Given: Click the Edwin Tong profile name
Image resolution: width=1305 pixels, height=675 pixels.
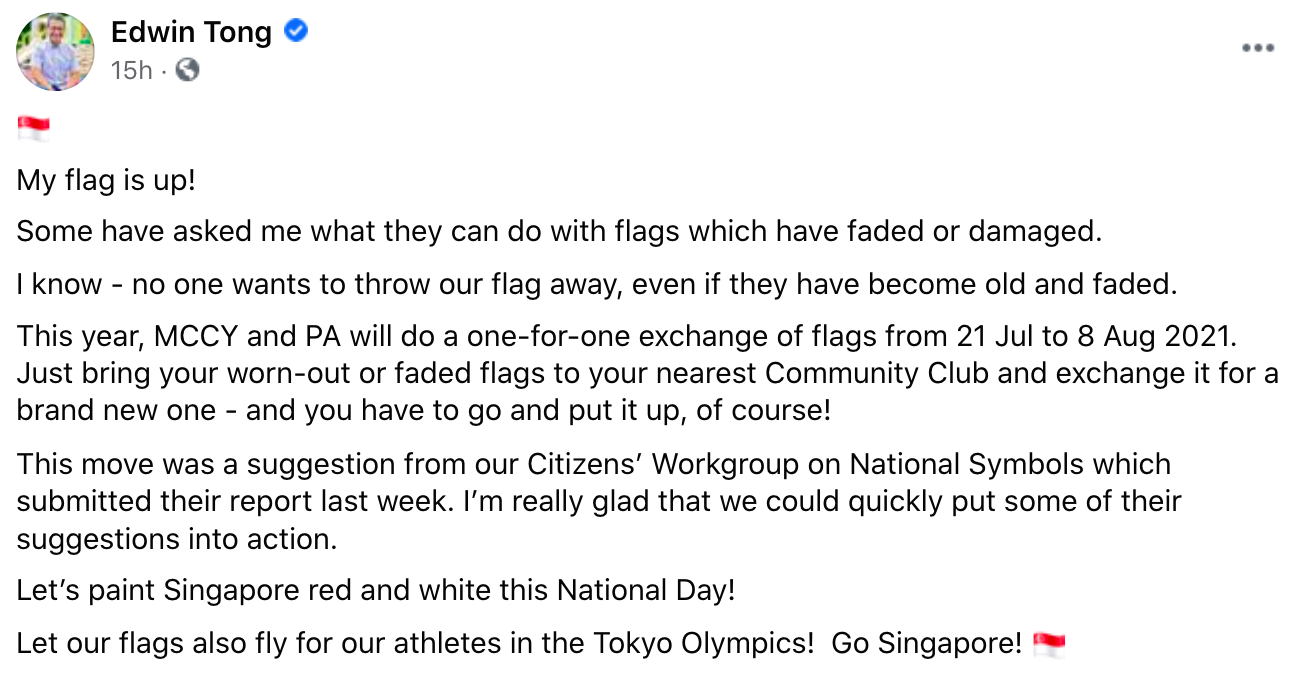Looking at the screenshot, I should 191,32.
